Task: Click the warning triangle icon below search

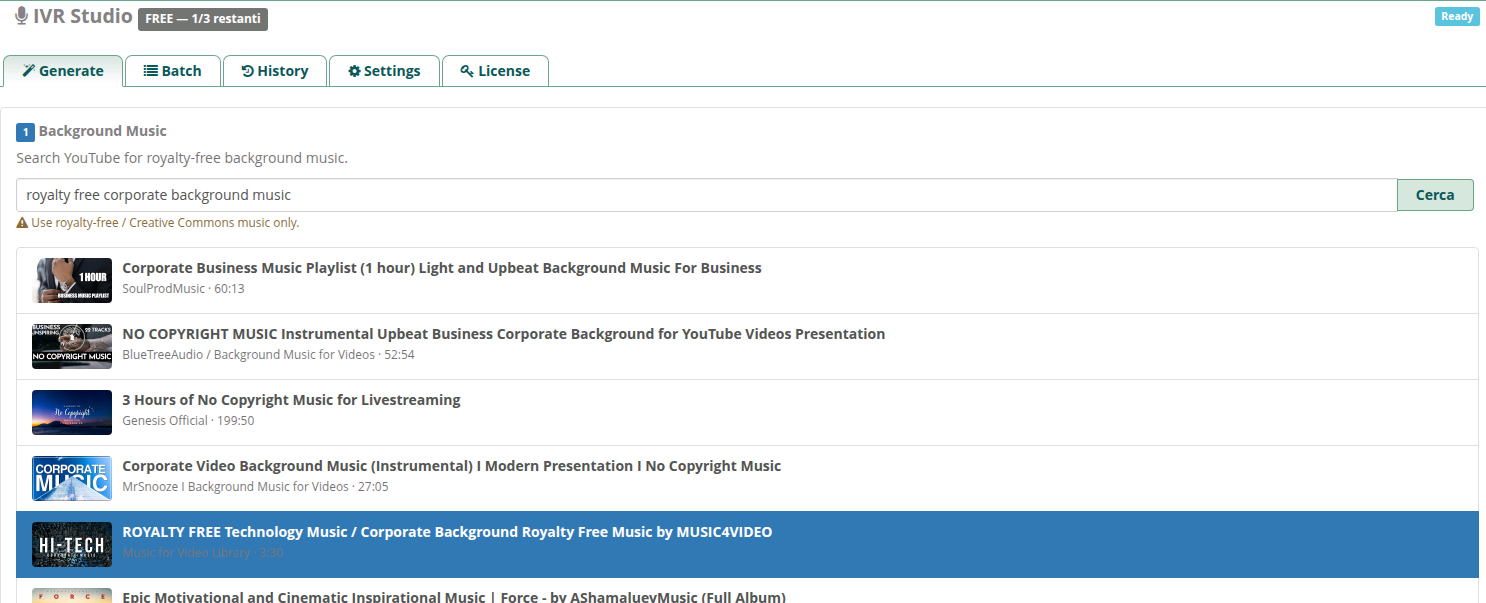Action: 22,223
